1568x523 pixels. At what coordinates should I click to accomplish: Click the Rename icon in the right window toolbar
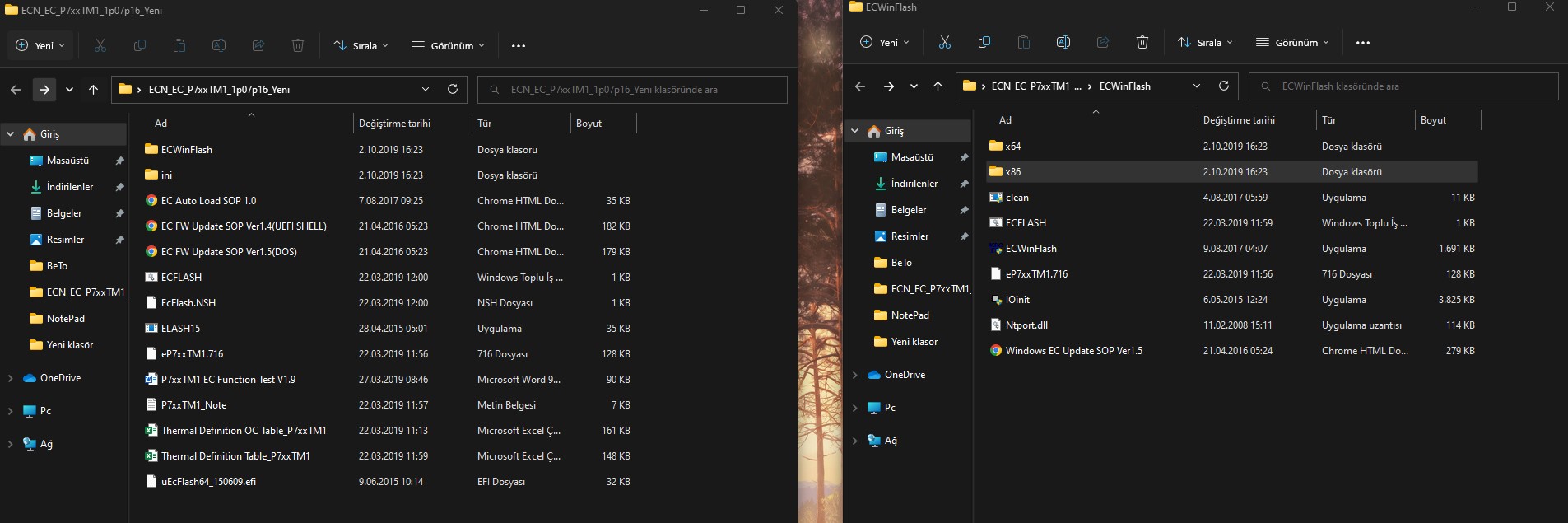pos(1063,43)
